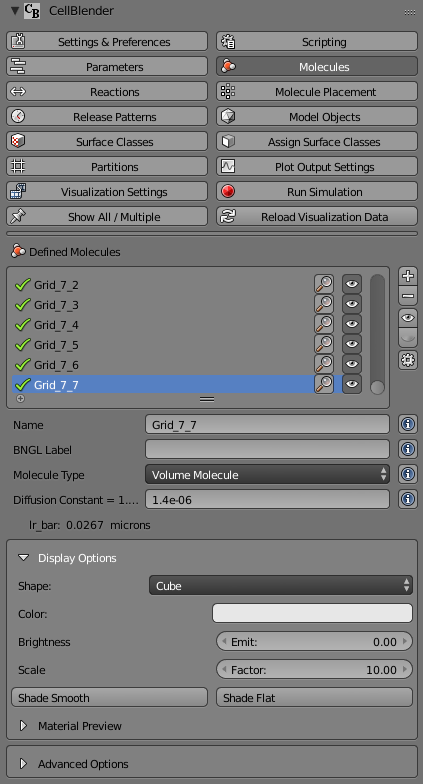Click Reload Visualization Data
423x784 pixels.
[x=317, y=216]
